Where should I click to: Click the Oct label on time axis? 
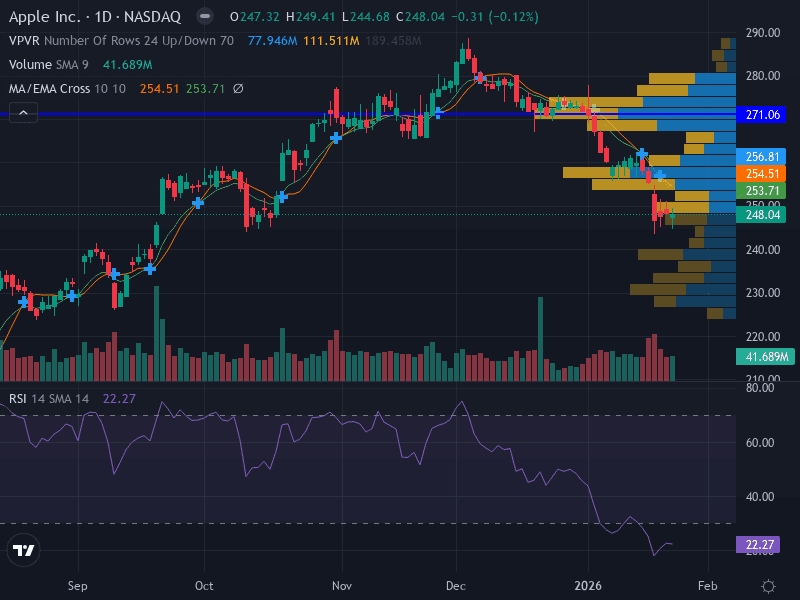coord(204,586)
